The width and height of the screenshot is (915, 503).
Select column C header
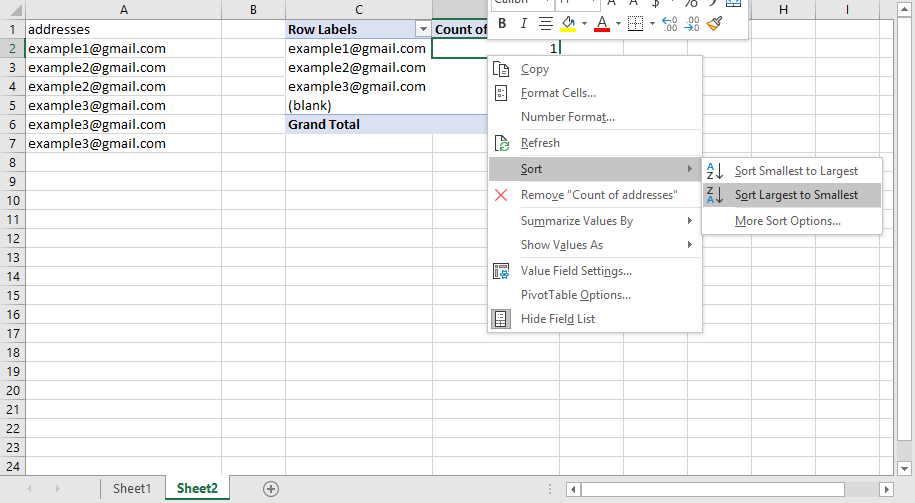[359, 9]
